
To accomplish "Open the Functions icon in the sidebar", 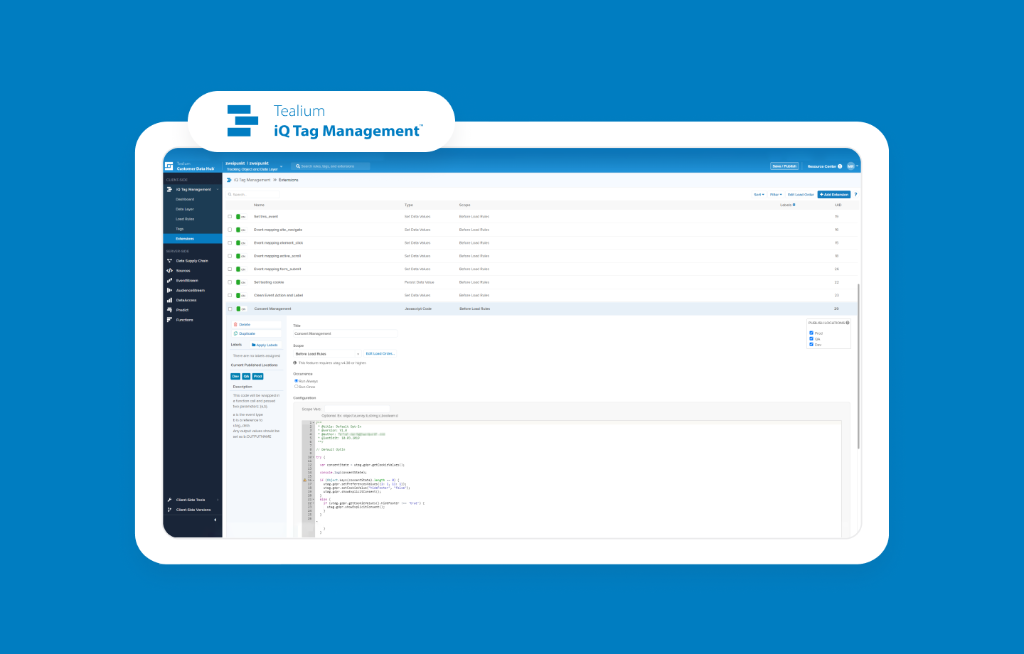I will [x=169, y=319].
